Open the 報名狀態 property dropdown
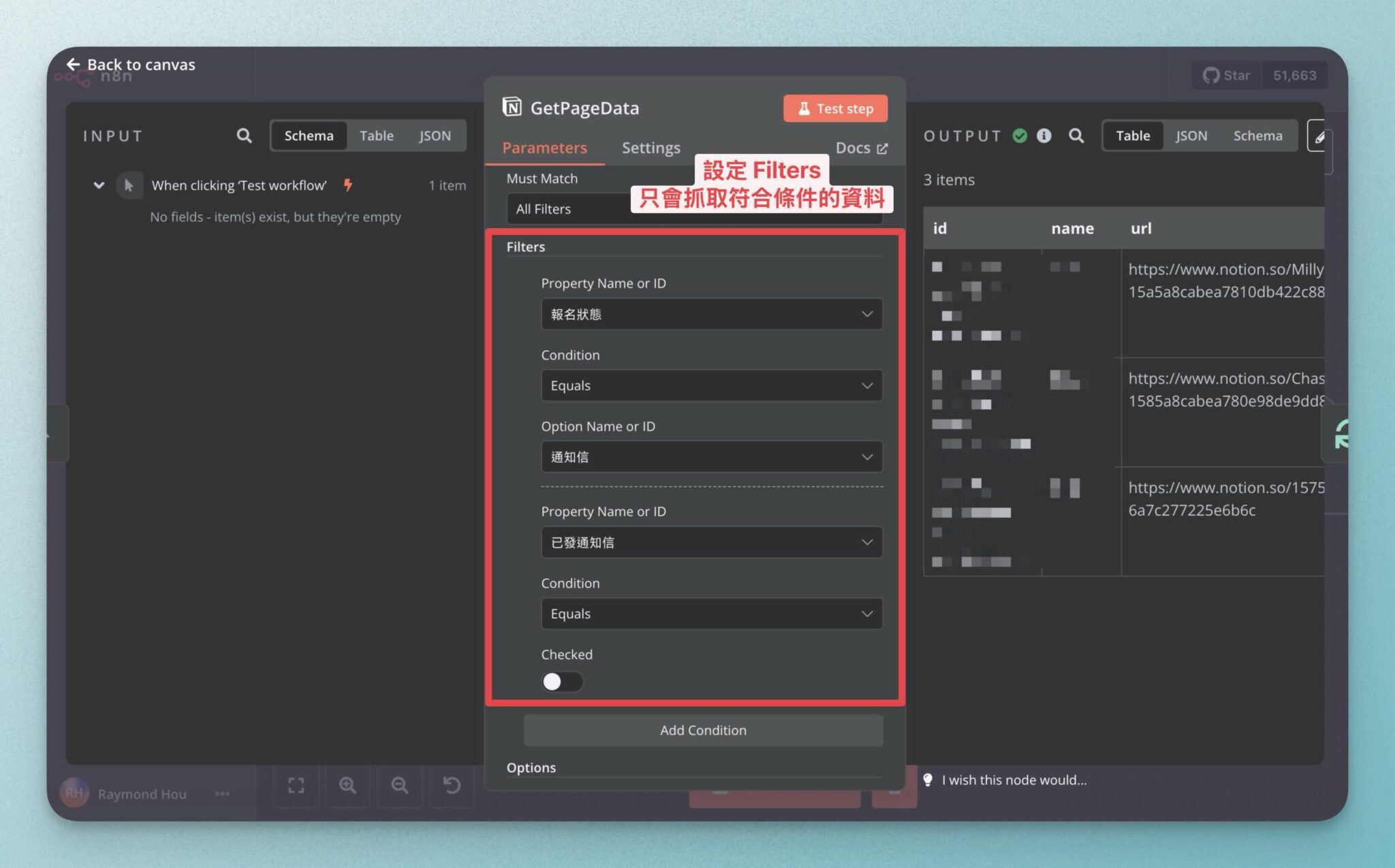Screen dimensions: 1395x868 pyautogui.click(x=712, y=314)
